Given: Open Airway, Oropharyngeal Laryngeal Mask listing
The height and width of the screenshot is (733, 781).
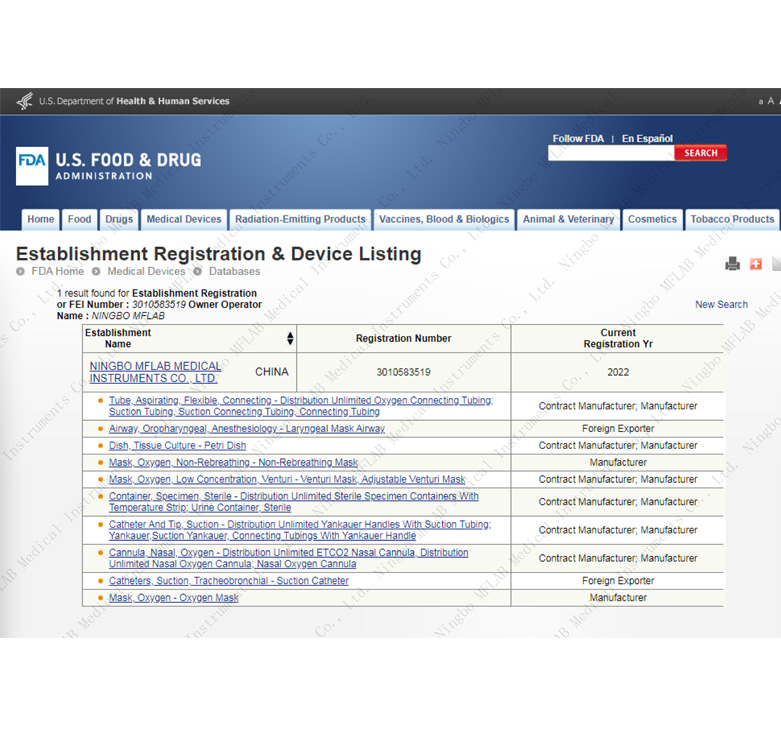Looking at the screenshot, I should click(x=247, y=429).
